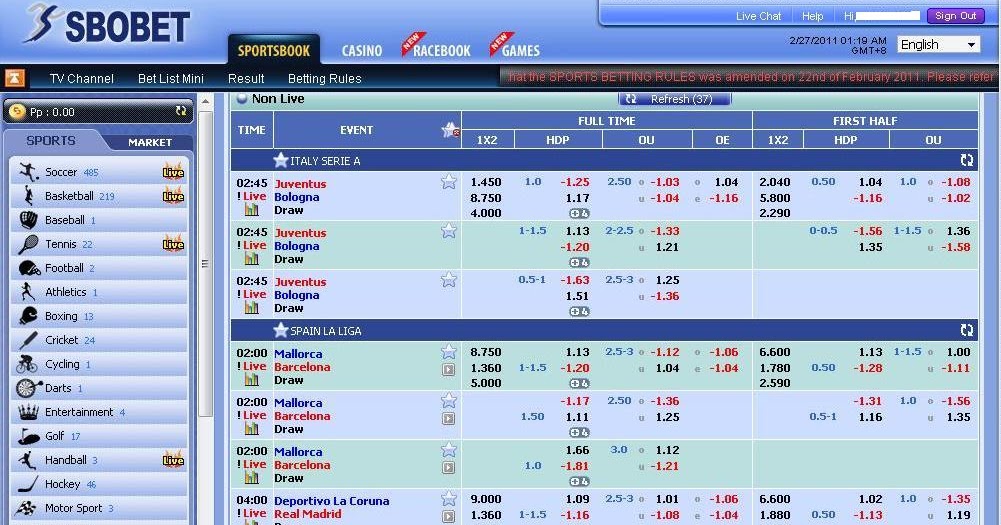The width and height of the screenshot is (1001, 525).
Task: Click the Refresh (37) button
Action: [x=674, y=99]
